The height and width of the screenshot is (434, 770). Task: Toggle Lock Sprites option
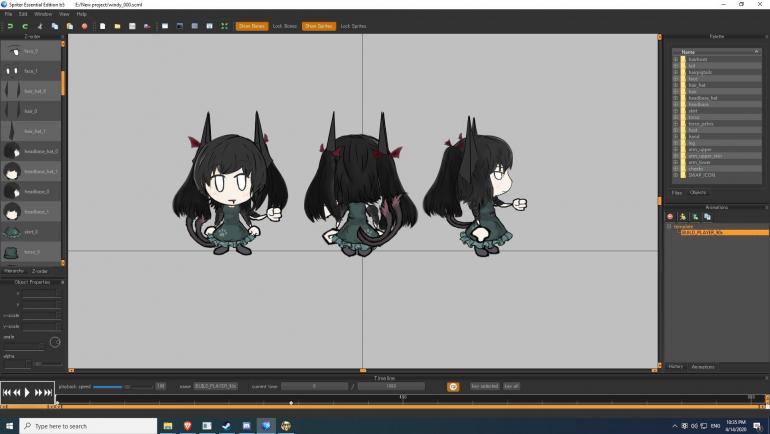click(x=354, y=26)
